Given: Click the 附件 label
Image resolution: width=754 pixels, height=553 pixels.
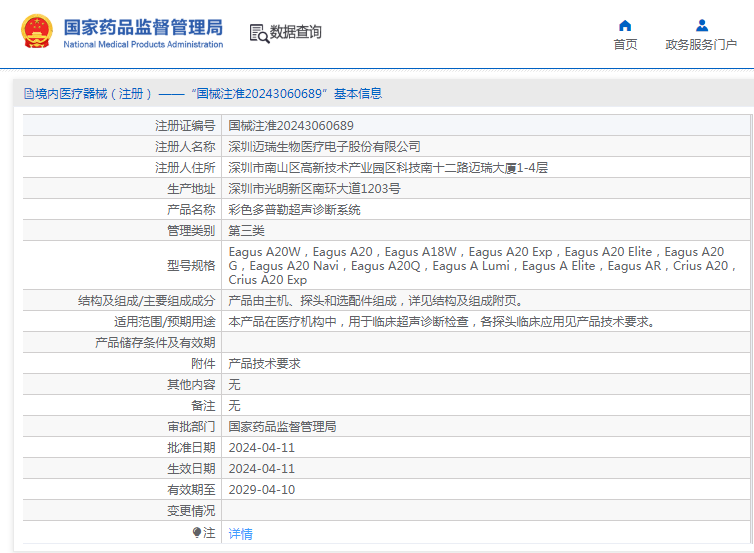Looking at the screenshot, I should pos(203,364).
